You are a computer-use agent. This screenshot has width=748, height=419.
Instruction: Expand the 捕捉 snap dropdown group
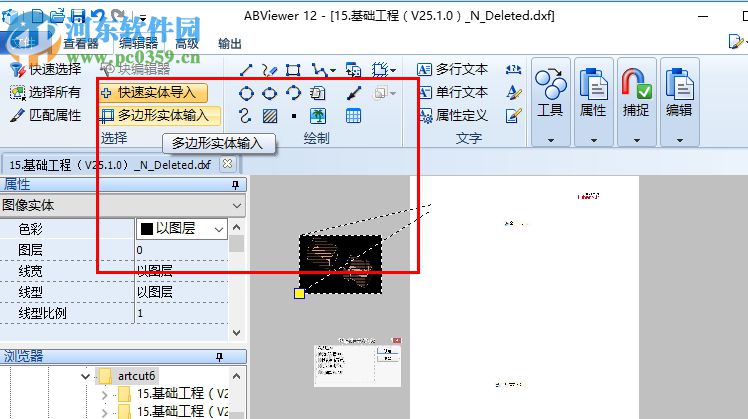coord(637,141)
